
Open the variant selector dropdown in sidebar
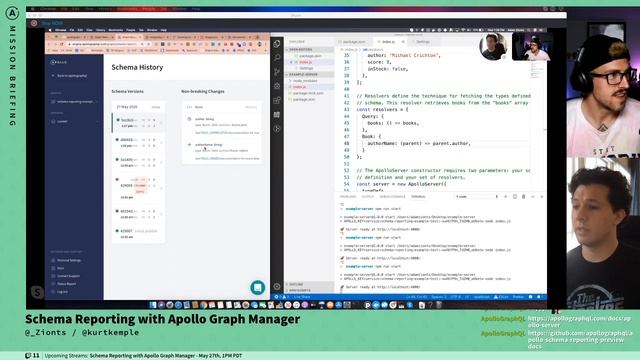point(75,121)
